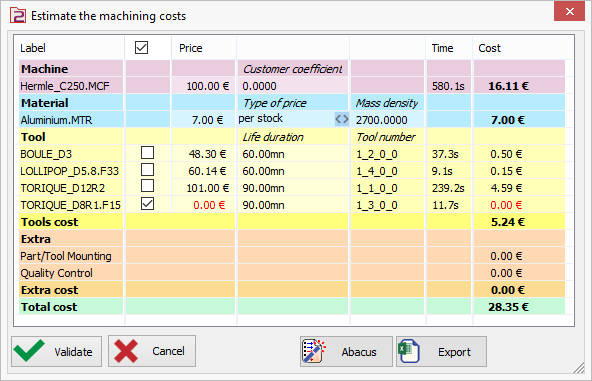Image resolution: width=592 pixels, height=381 pixels.
Task: Click the Cost column header
Action: coord(489,48)
